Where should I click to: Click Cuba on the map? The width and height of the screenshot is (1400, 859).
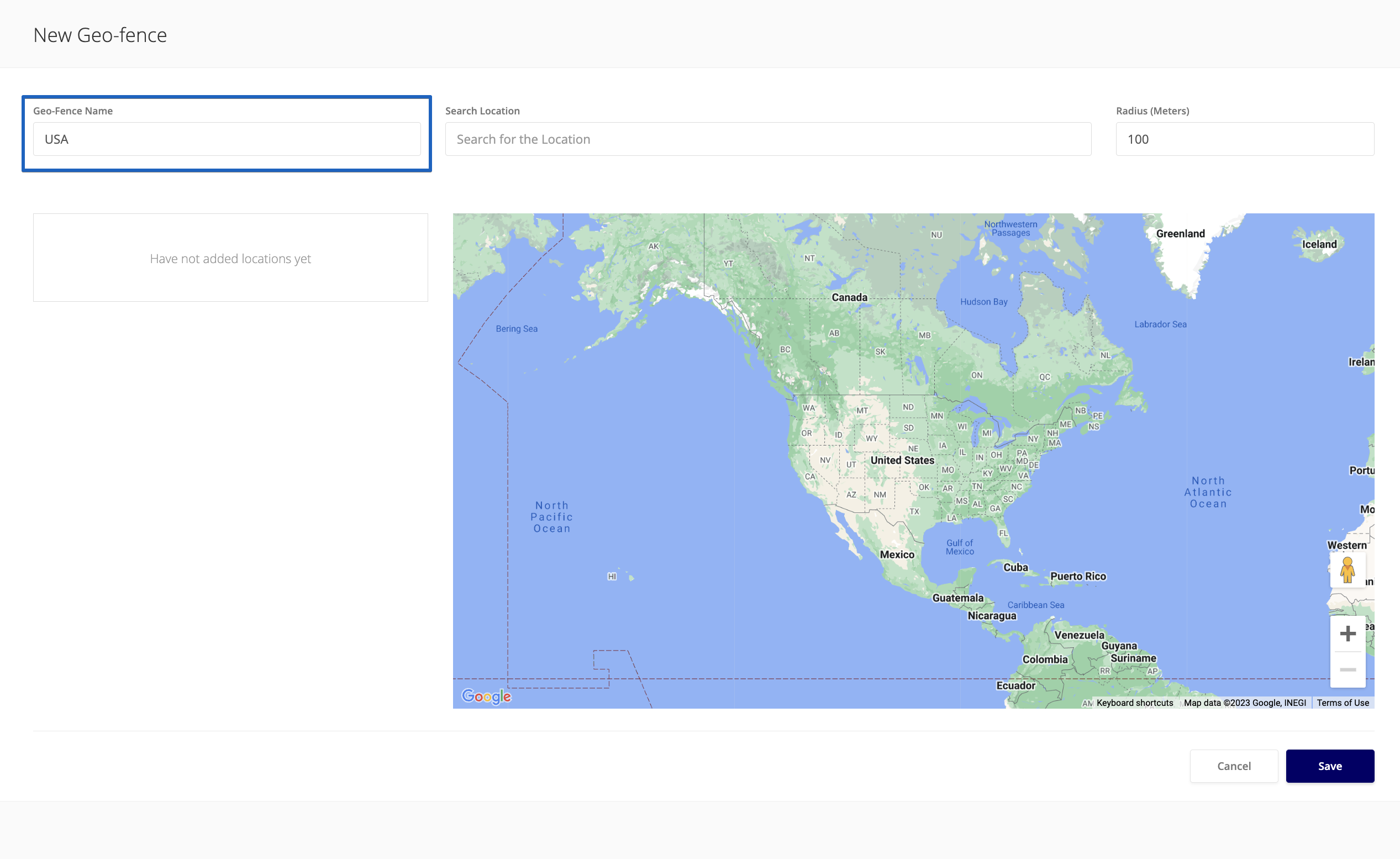[x=1015, y=567]
